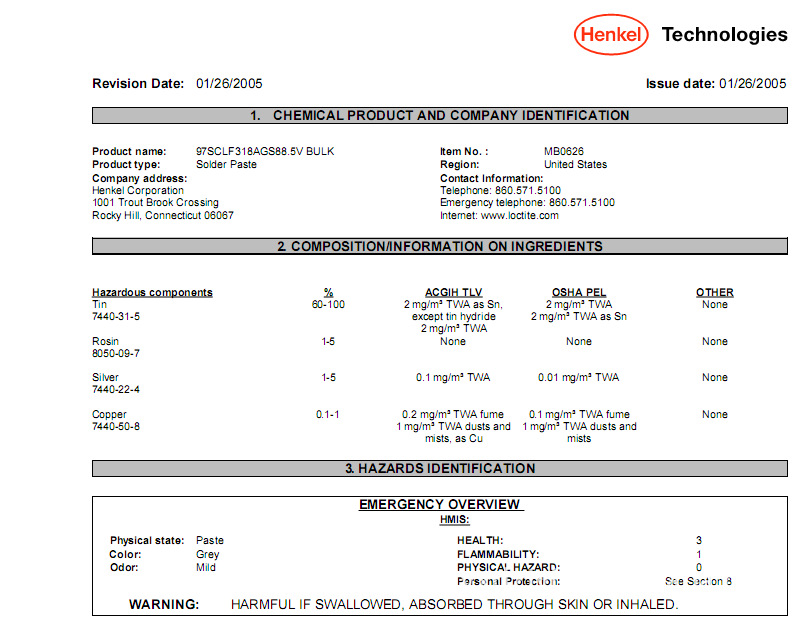
Task: Click the 'EMERGENCY OVERVIEW' title
Action: (440, 505)
